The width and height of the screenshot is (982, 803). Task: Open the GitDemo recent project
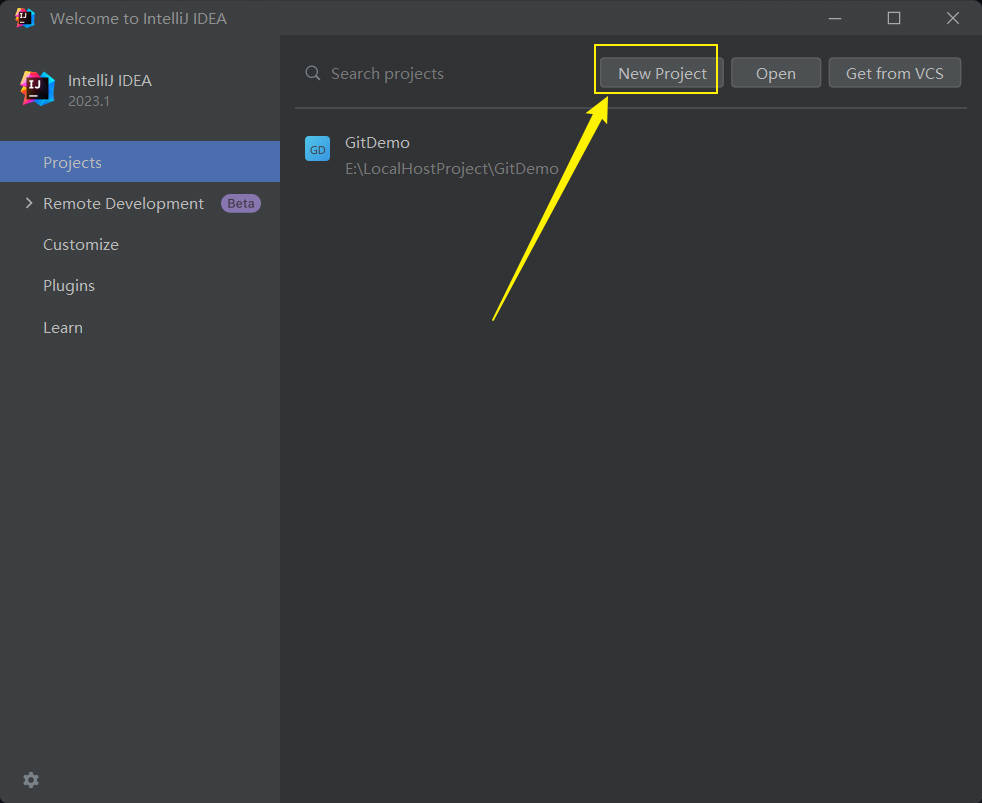coord(629,155)
